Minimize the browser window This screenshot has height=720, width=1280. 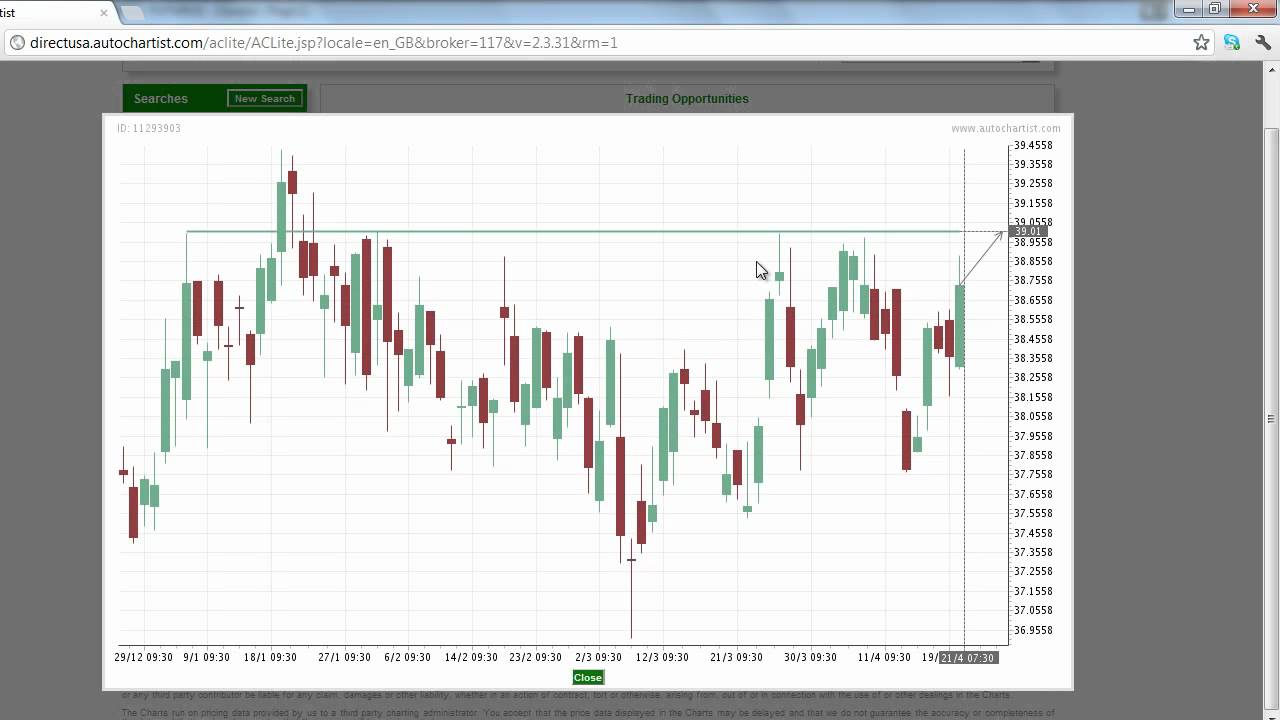pyautogui.click(x=1188, y=9)
